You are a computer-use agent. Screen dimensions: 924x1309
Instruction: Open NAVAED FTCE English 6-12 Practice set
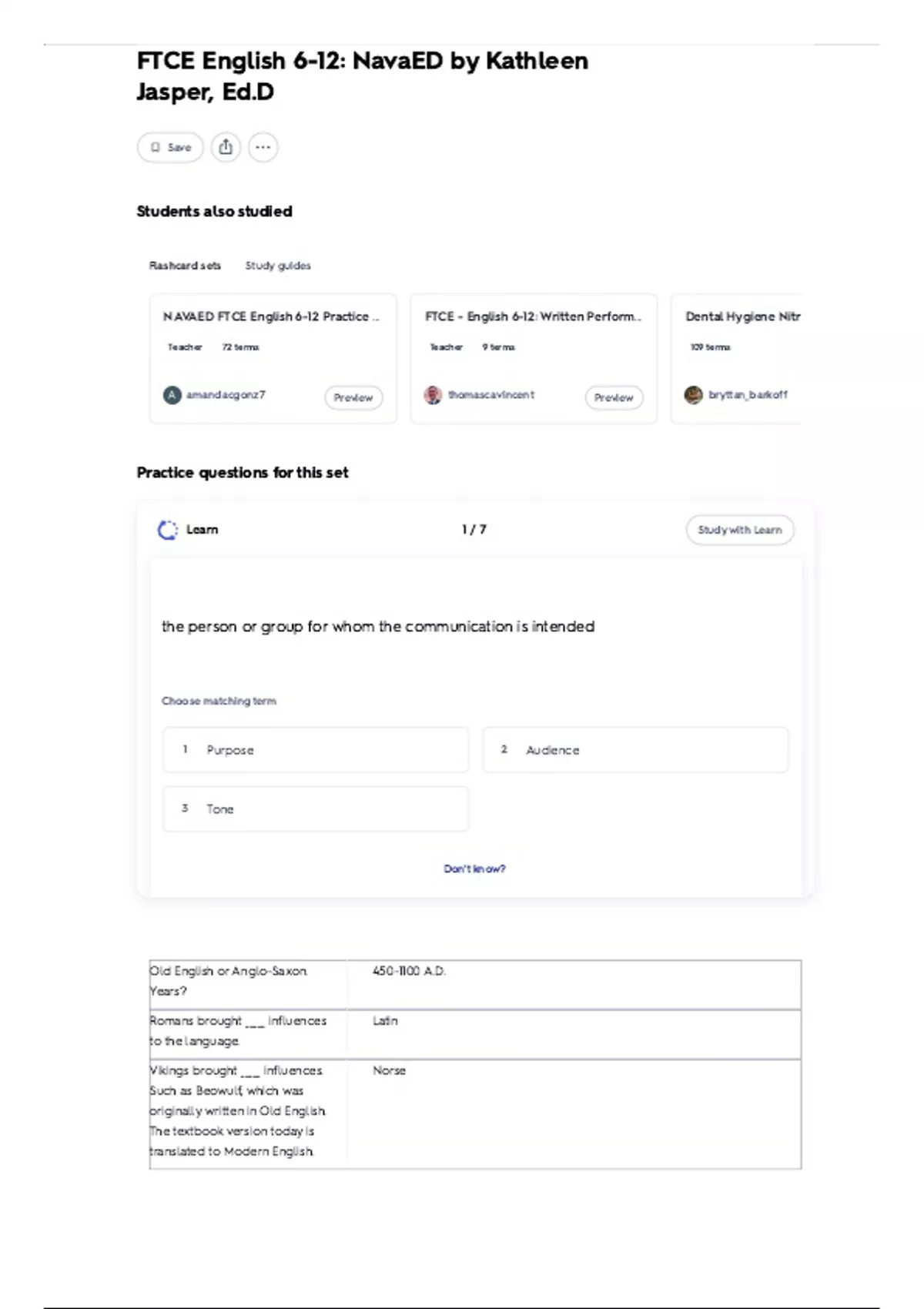pyautogui.click(x=271, y=316)
